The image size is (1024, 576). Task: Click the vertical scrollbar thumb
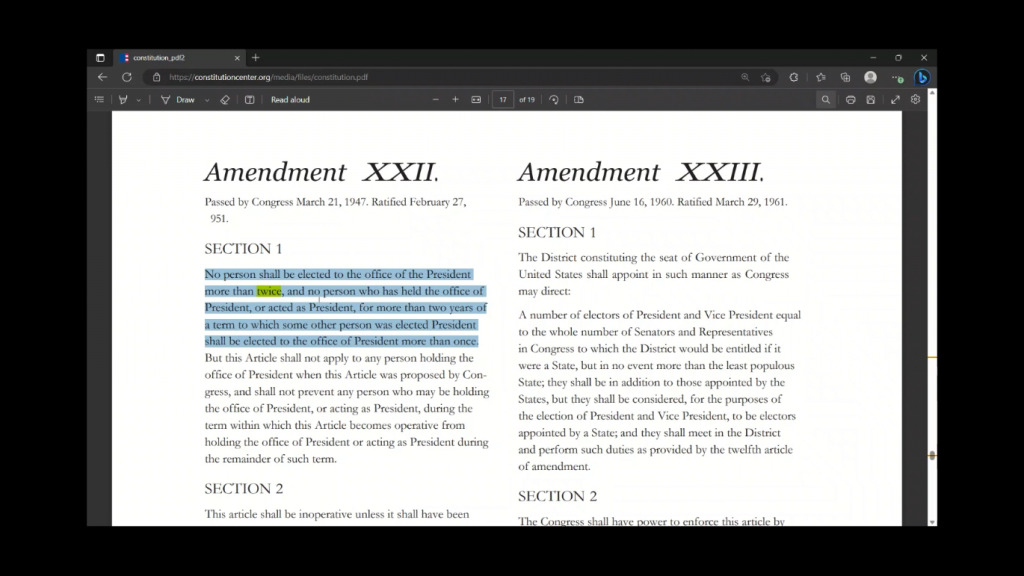tap(932, 455)
